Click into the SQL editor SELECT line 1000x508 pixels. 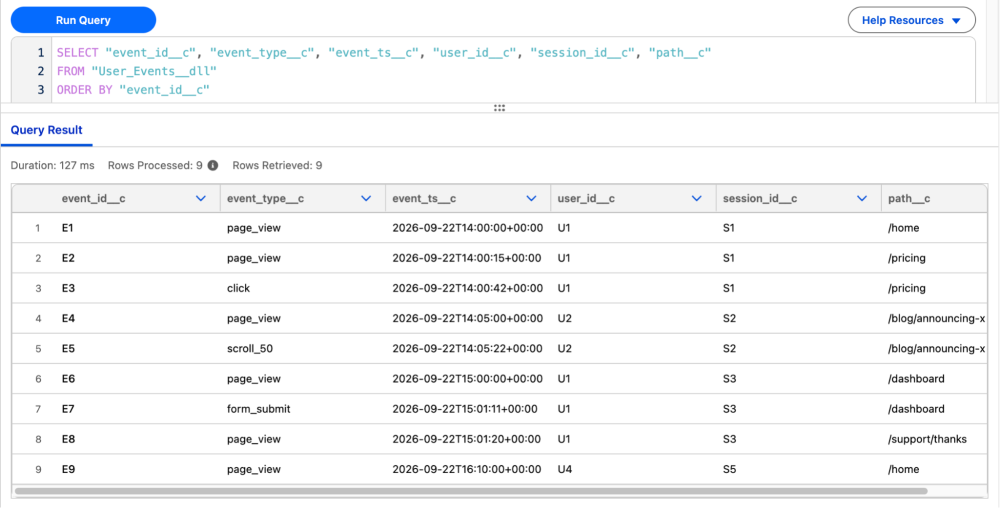coord(384,53)
